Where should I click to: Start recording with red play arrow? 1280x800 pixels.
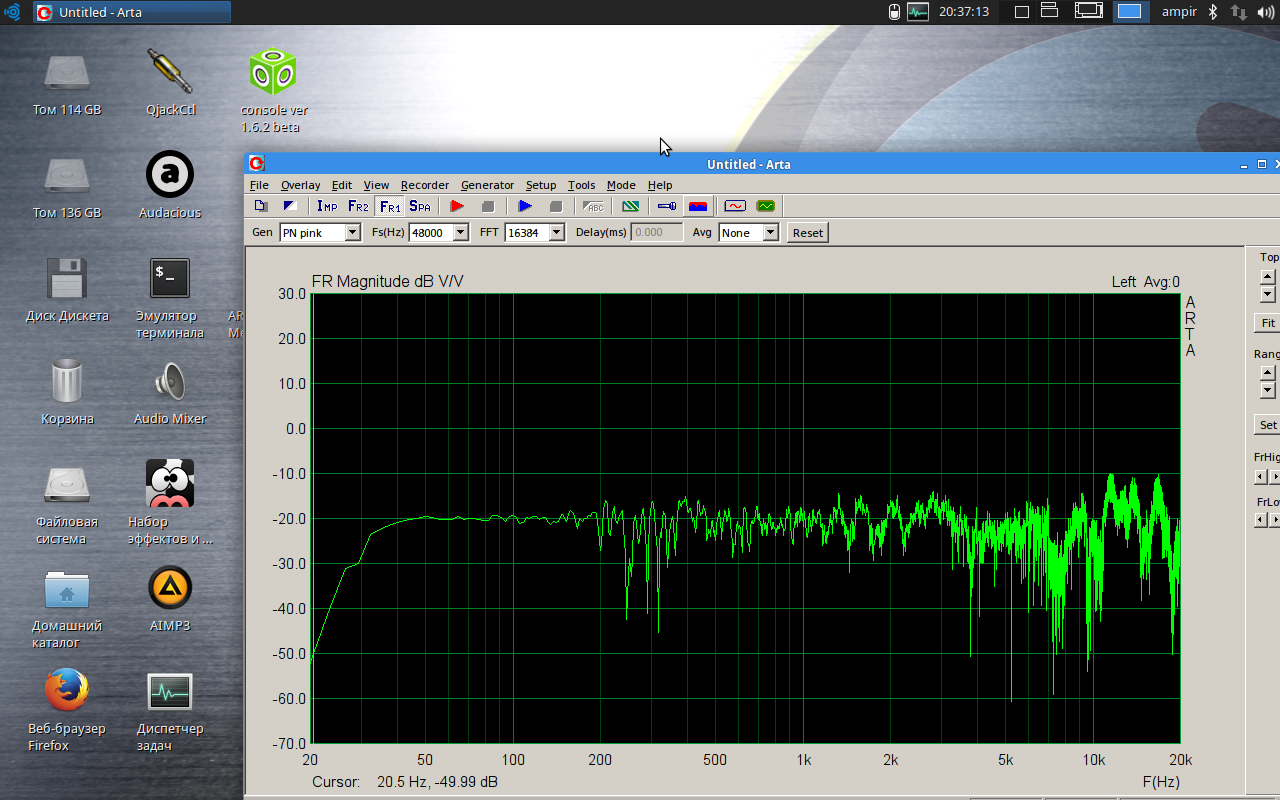coord(457,206)
